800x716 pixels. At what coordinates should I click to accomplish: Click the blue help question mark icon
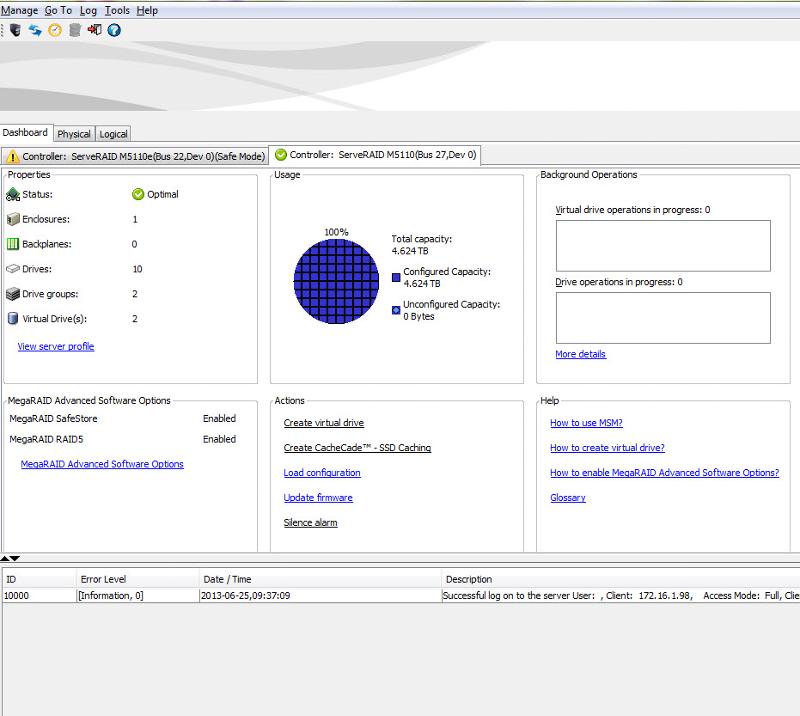pos(114,30)
